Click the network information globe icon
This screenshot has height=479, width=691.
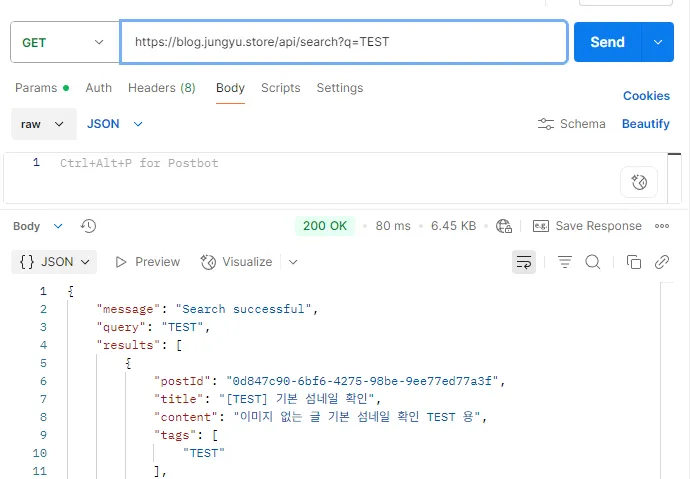pyautogui.click(x=504, y=226)
